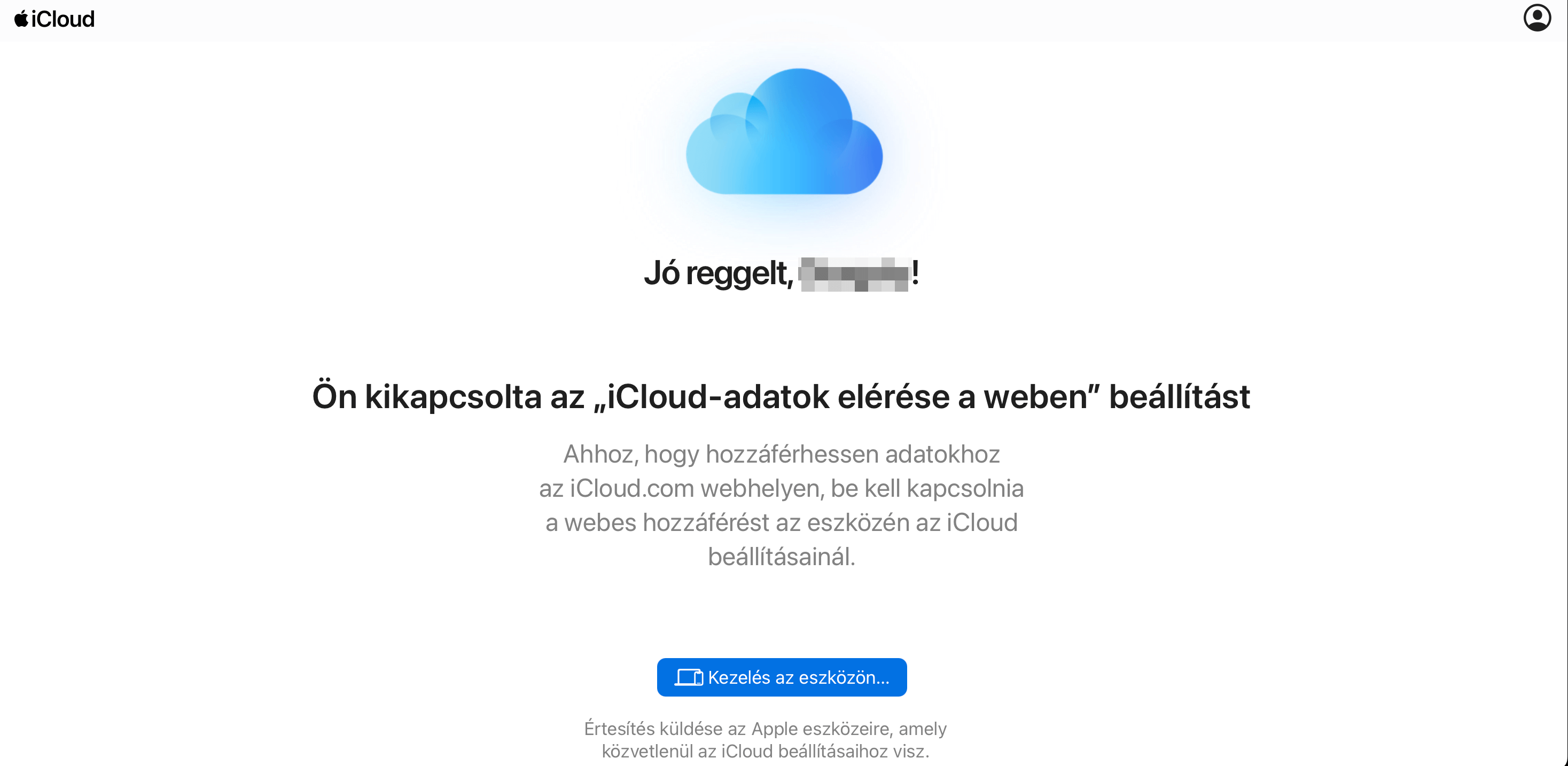
Task: Click be kell kapcsolnia in paragraph
Action: pyautogui.click(x=927, y=489)
